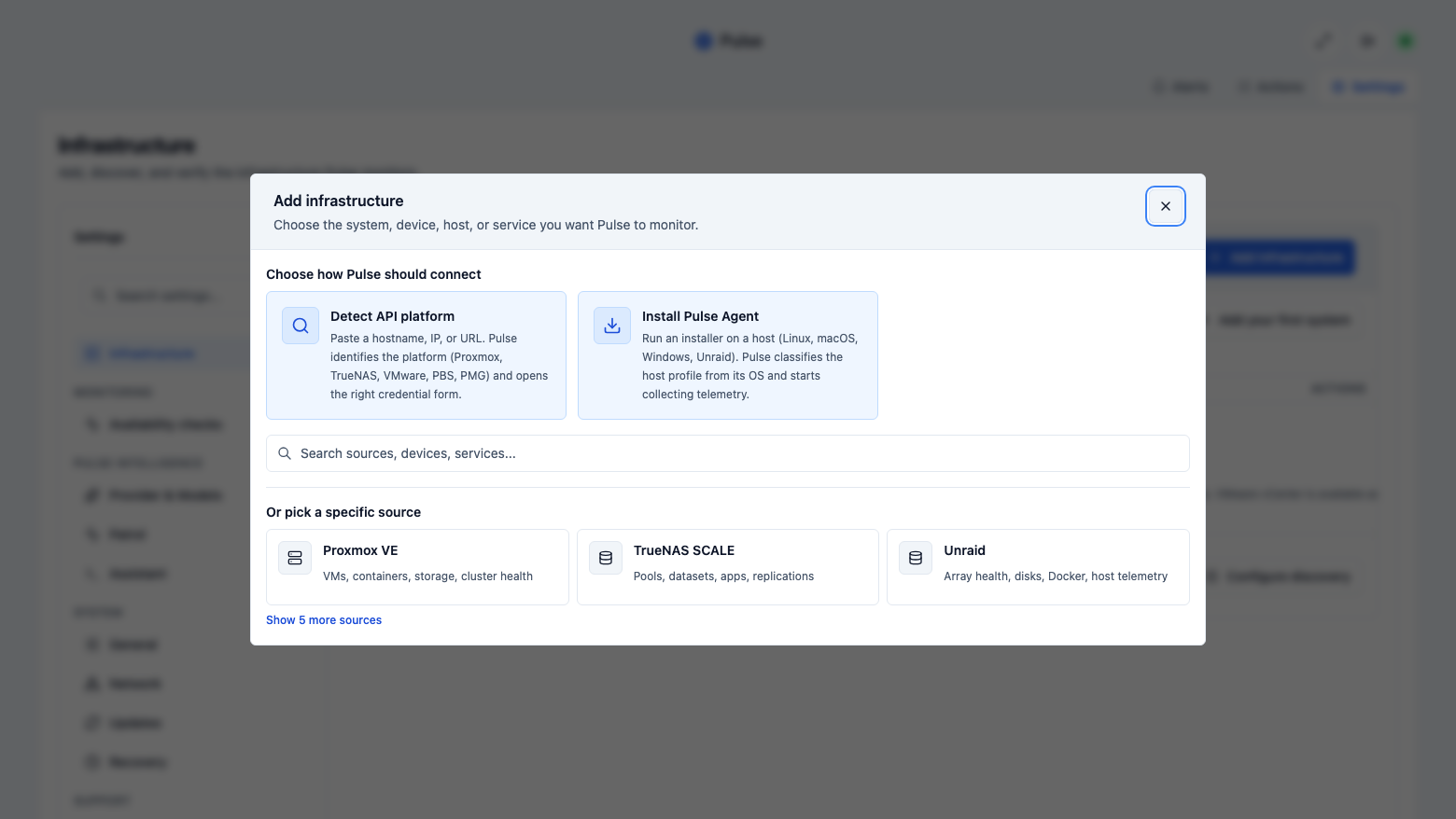This screenshot has width=1456, height=819.
Task: Click the Install Pulse Agent download icon
Action: tap(612, 326)
